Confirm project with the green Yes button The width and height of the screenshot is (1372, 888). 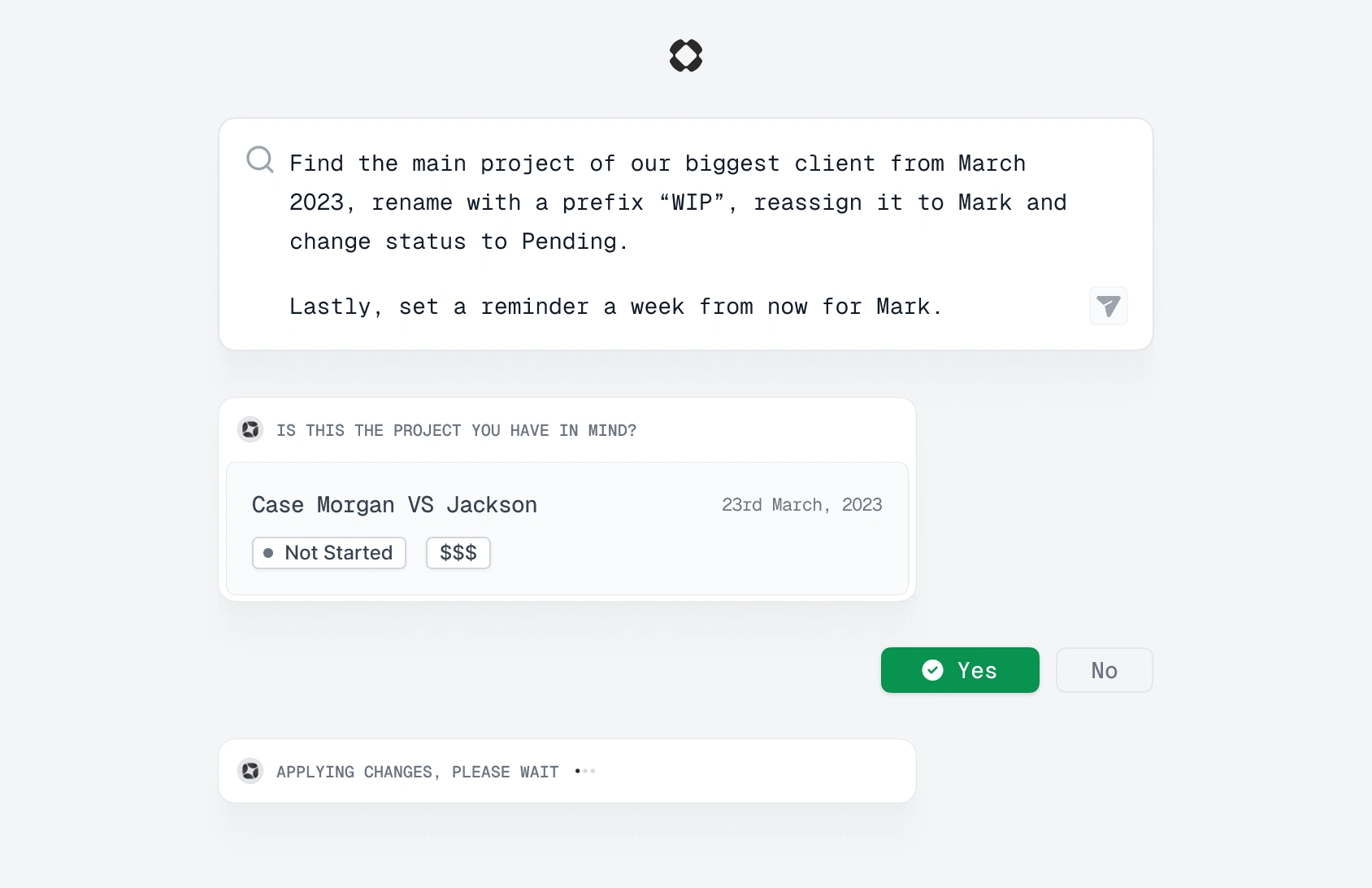tap(960, 670)
